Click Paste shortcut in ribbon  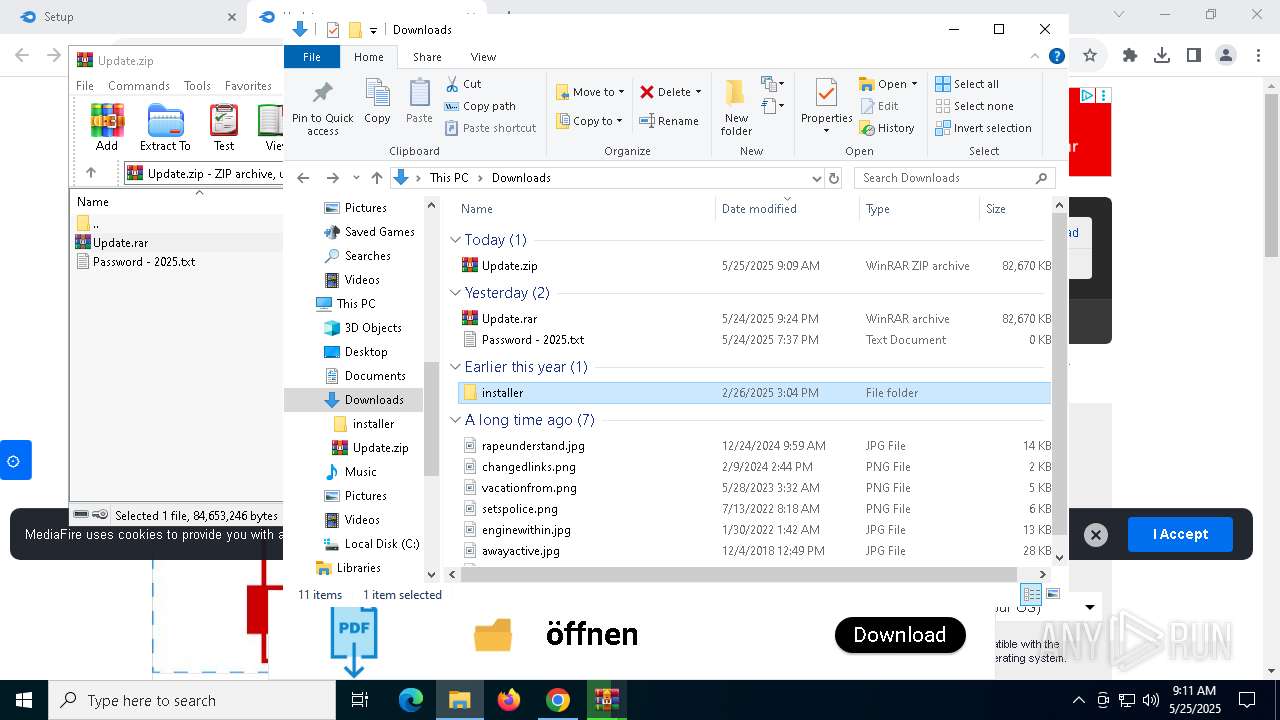coord(490,128)
